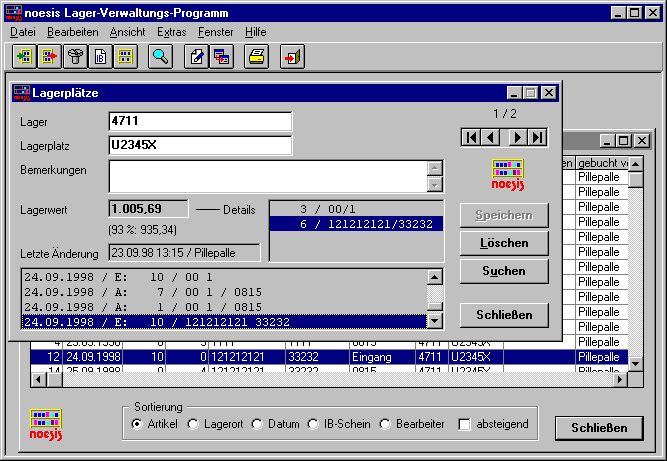The width and height of the screenshot is (667, 461).
Task: Click the table vertical scrollbar thumb
Action: tap(636, 179)
